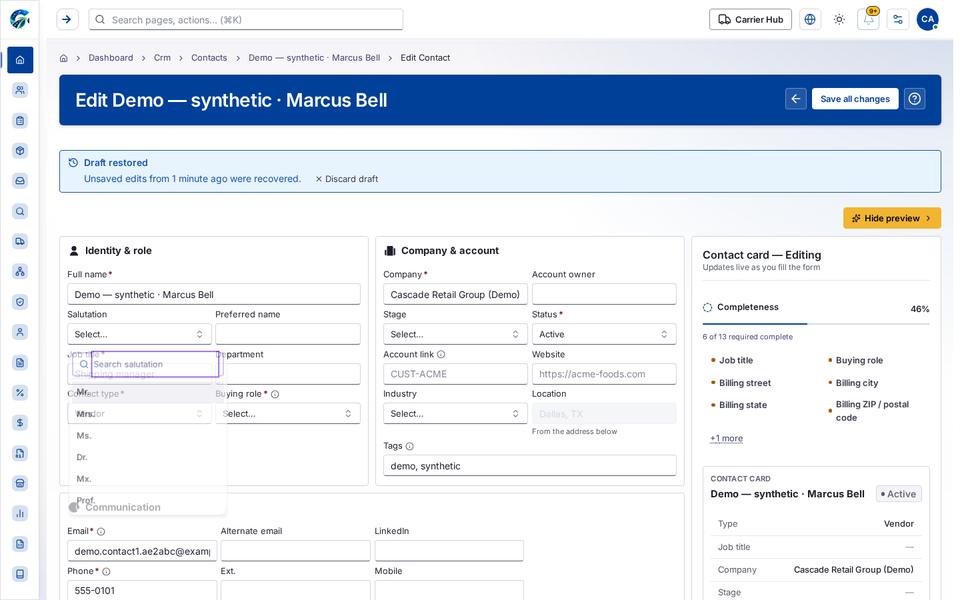Click the Company input field
960x600 pixels.
click(455, 294)
